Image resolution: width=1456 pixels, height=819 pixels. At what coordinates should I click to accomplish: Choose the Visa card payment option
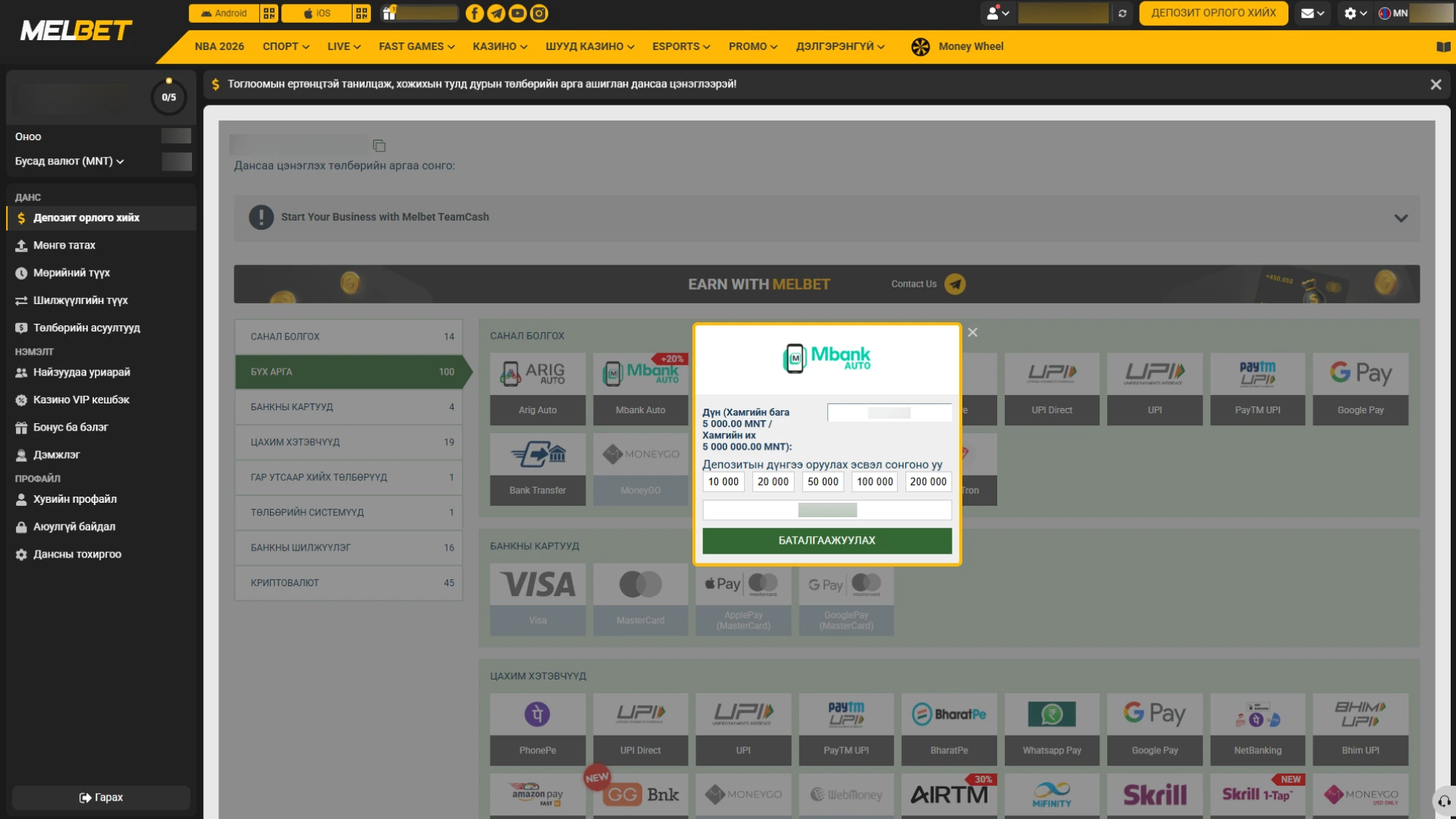tap(538, 599)
